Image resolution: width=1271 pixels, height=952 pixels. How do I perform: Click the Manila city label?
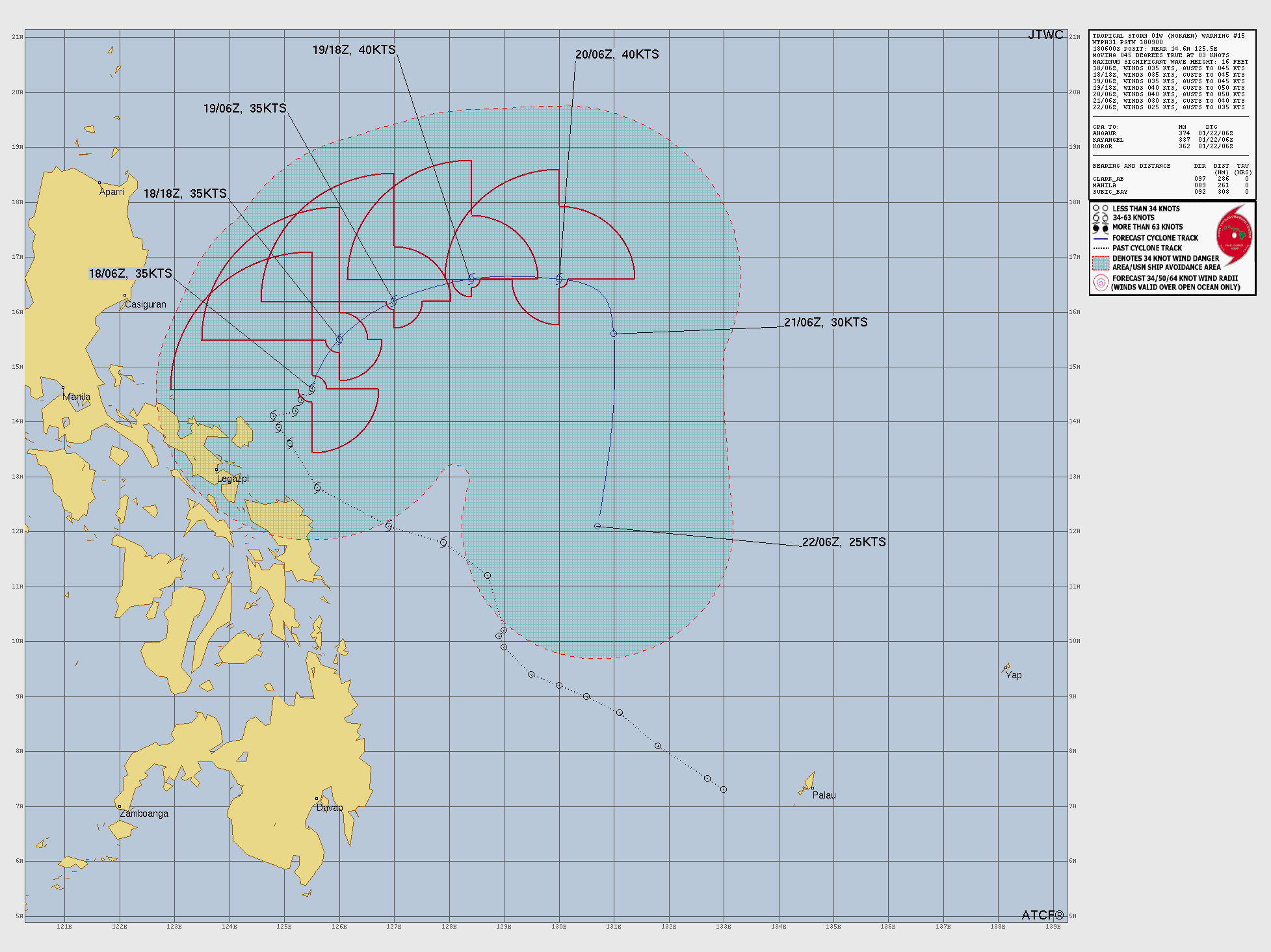77,397
